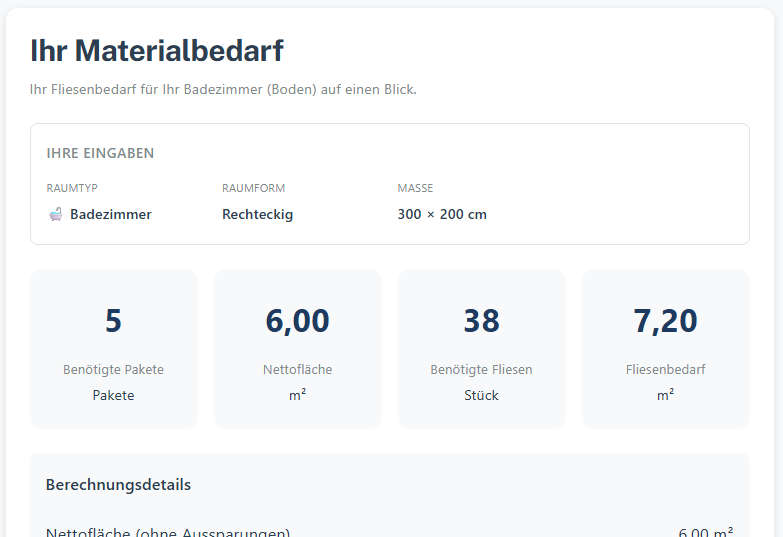Select the "IHRE EINGABEN" section title
The height and width of the screenshot is (537, 783).
[100, 153]
